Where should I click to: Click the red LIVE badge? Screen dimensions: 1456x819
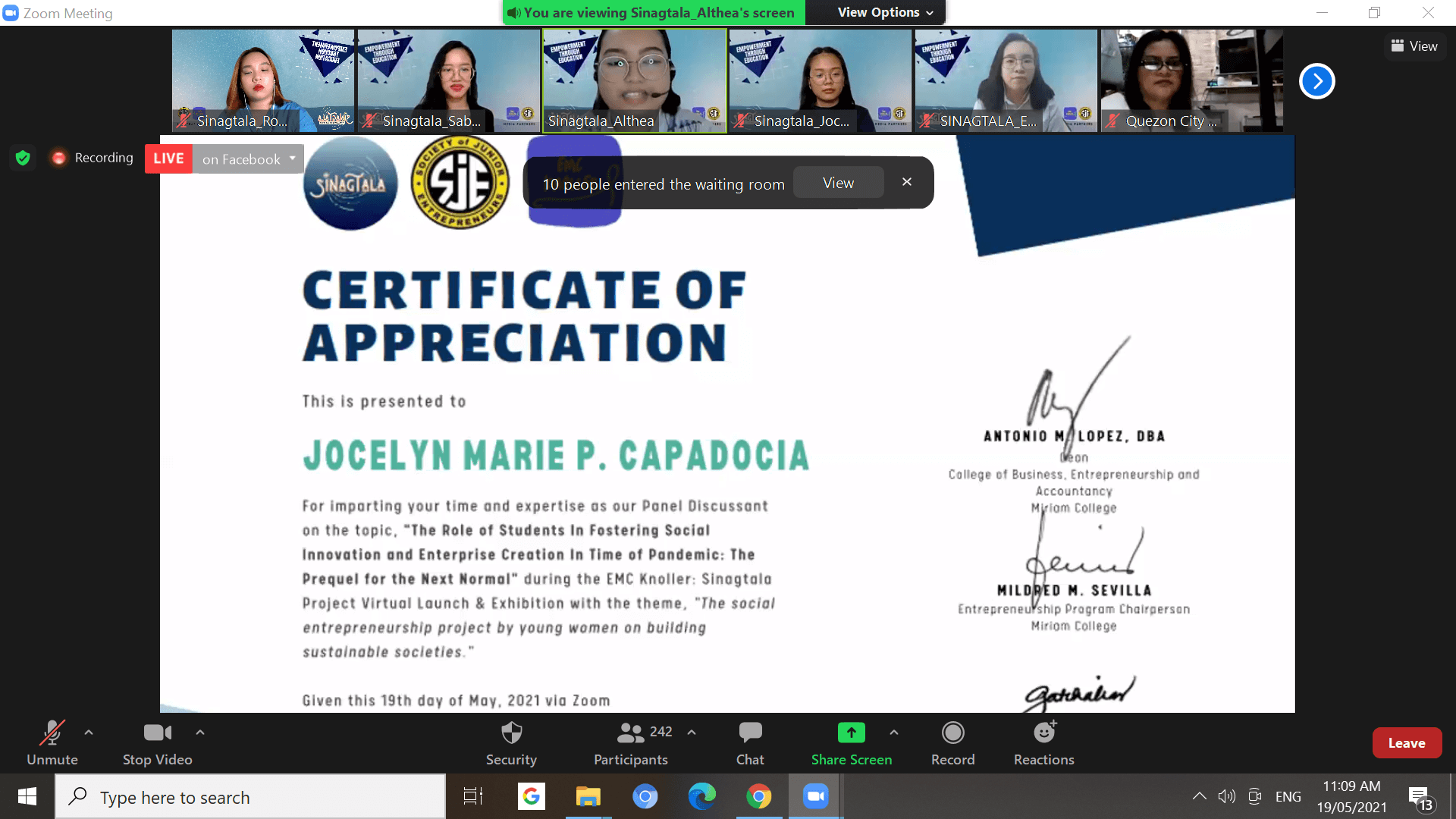168,158
